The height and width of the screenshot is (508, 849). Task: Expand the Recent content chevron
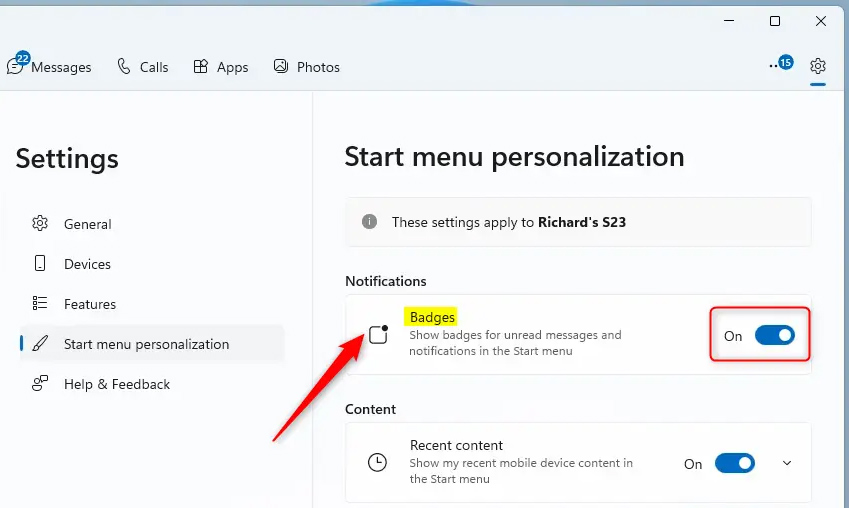tap(787, 463)
